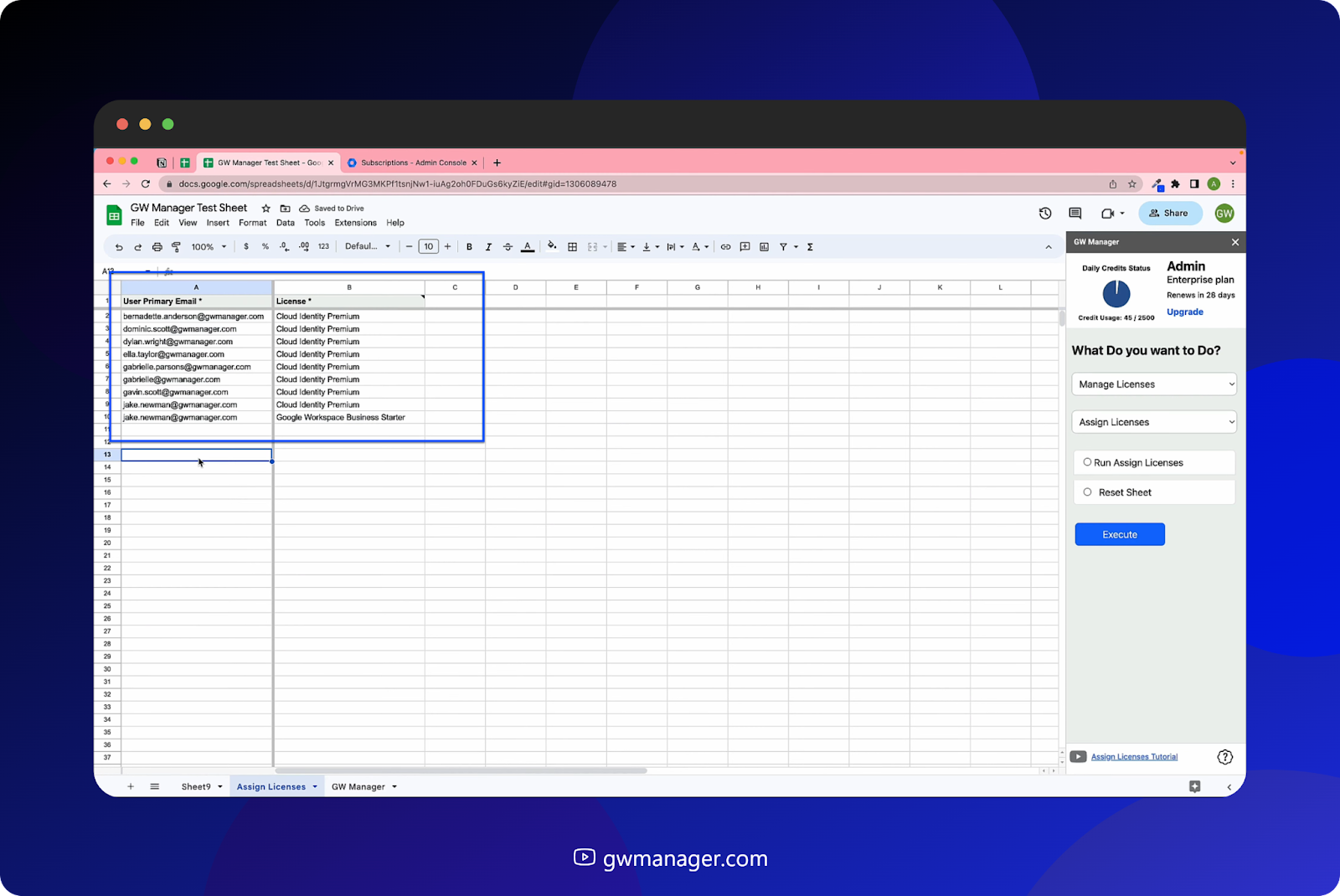Screen dimensions: 1340x896
Task: Collapse toolbar with chevron arrow
Action: point(1049,247)
